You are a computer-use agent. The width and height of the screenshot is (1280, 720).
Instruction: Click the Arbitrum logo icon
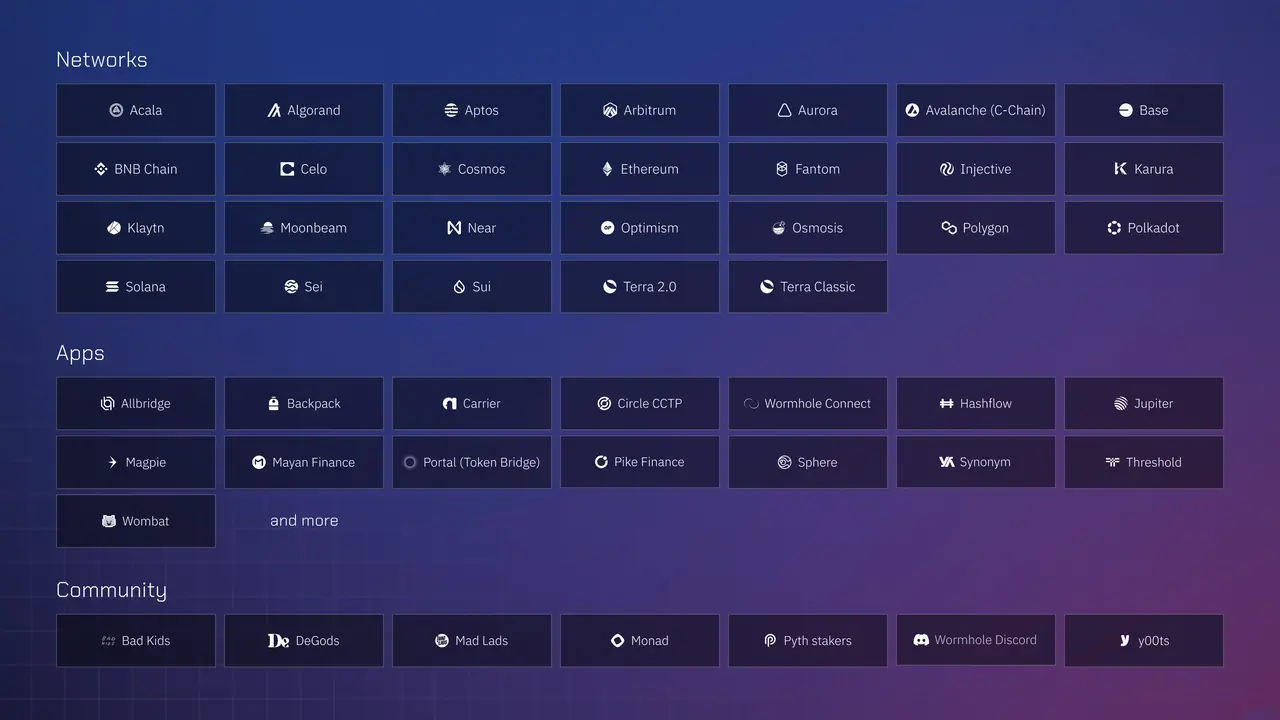pyautogui.click(x=610, y=110)
